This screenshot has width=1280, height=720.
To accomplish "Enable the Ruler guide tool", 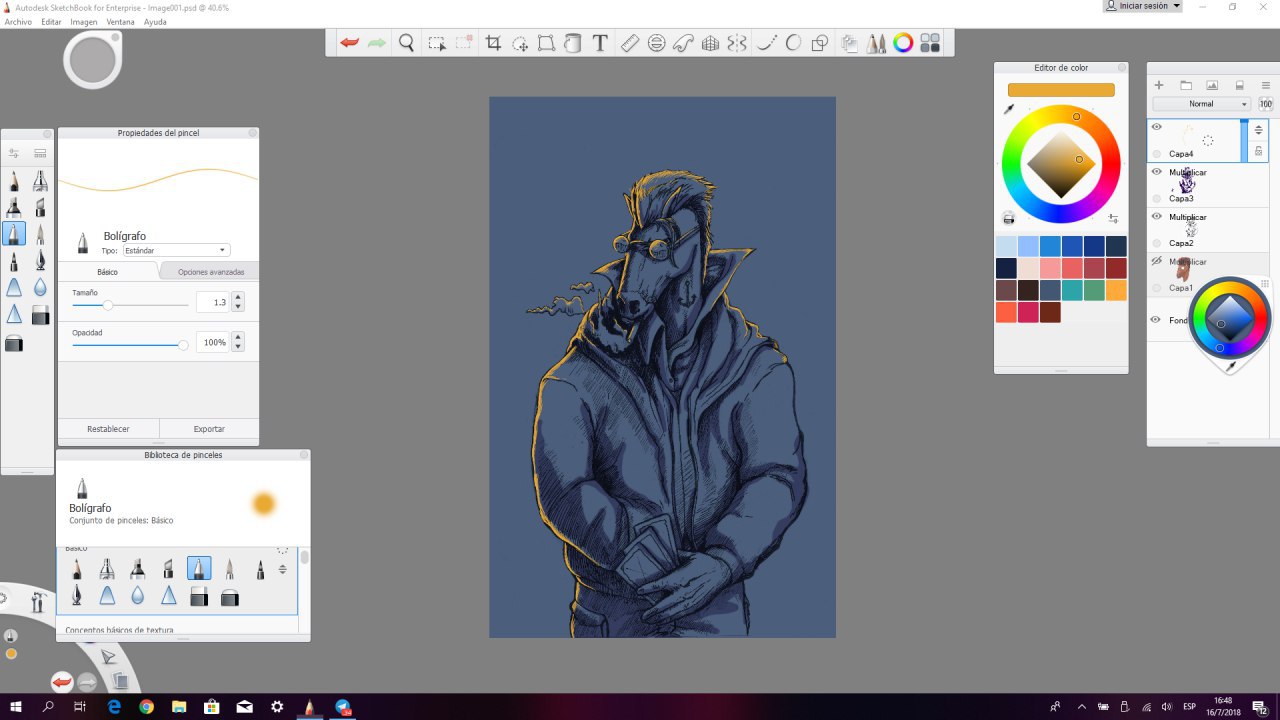I will [x=629, y=43].
